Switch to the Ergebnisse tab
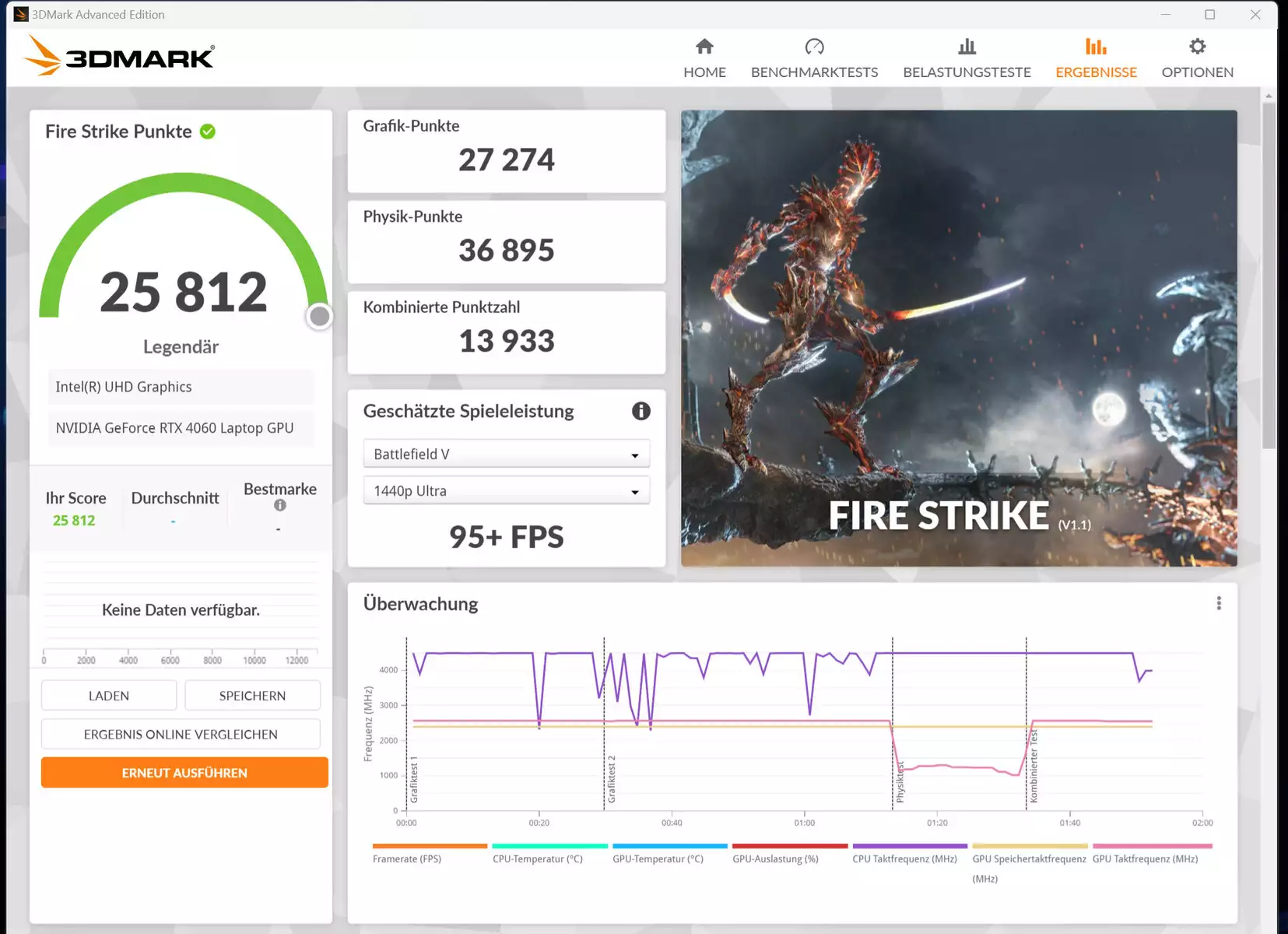The image size is (1288, 934). click(x=1096, y=58)
